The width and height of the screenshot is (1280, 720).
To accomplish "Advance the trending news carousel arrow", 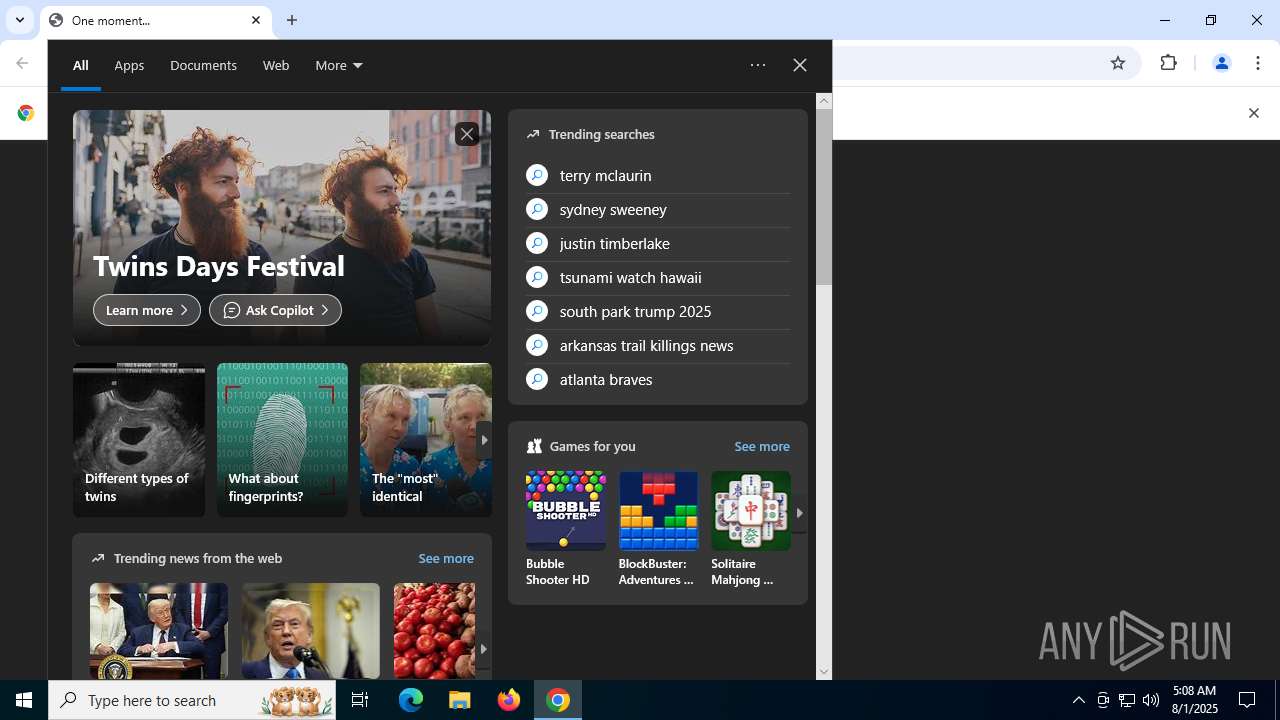I will pos(483,649).
